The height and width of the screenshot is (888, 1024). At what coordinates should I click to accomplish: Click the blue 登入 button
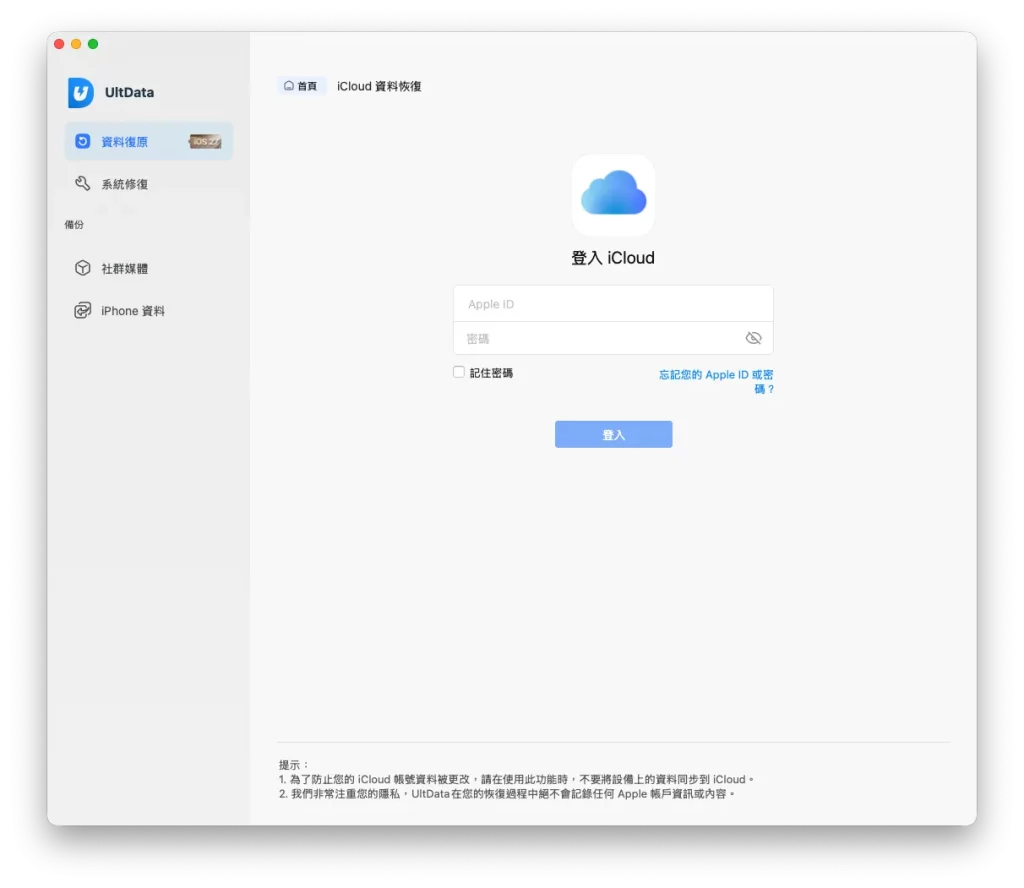click(613, 434)
